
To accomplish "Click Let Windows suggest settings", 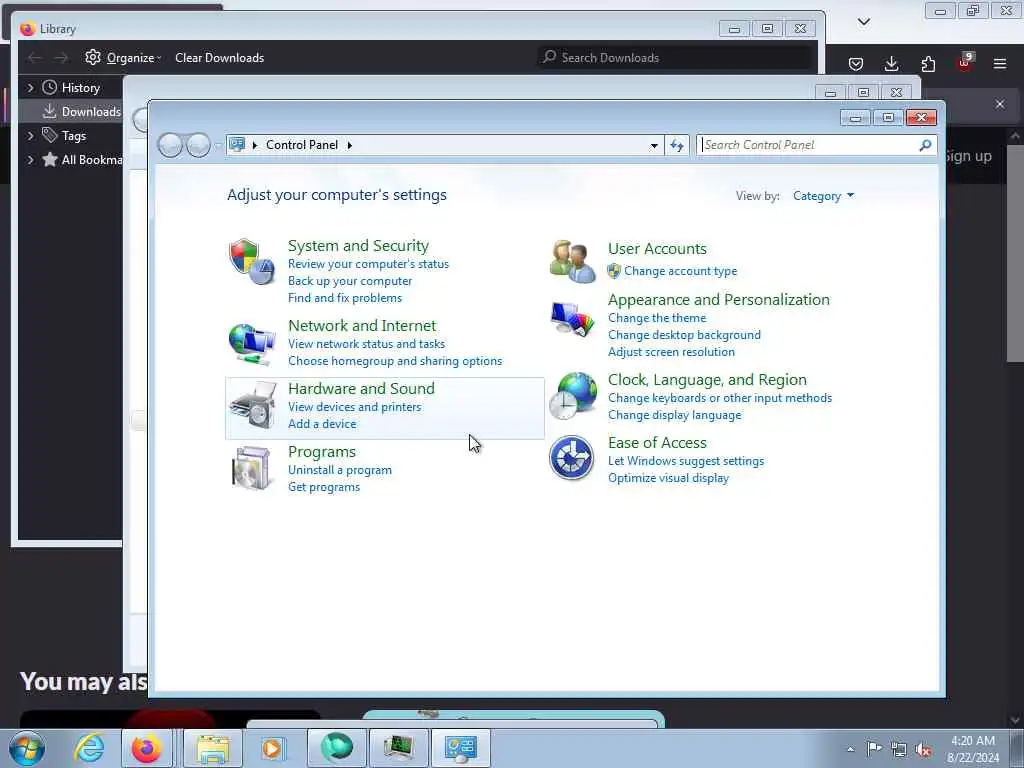I will (x=686, y=461).
